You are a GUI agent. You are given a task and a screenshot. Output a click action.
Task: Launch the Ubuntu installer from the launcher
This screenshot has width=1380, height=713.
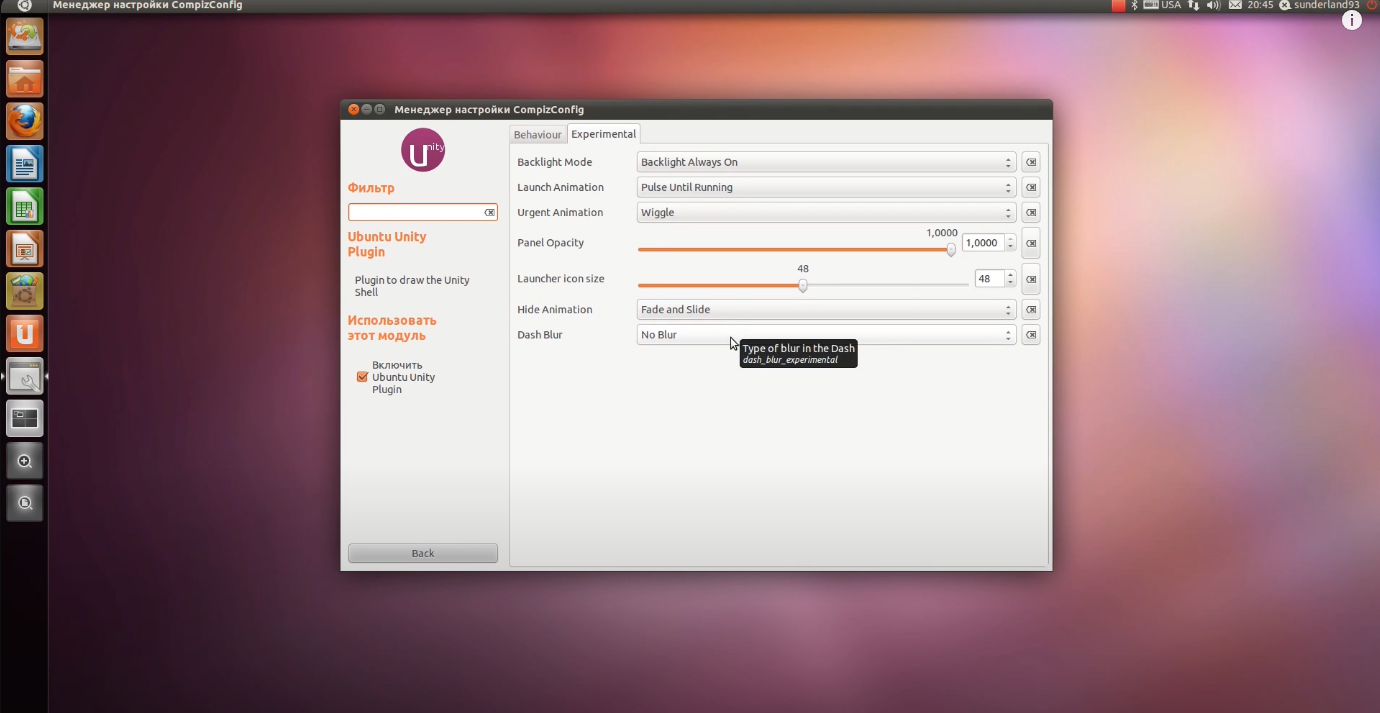click(24, 36)
